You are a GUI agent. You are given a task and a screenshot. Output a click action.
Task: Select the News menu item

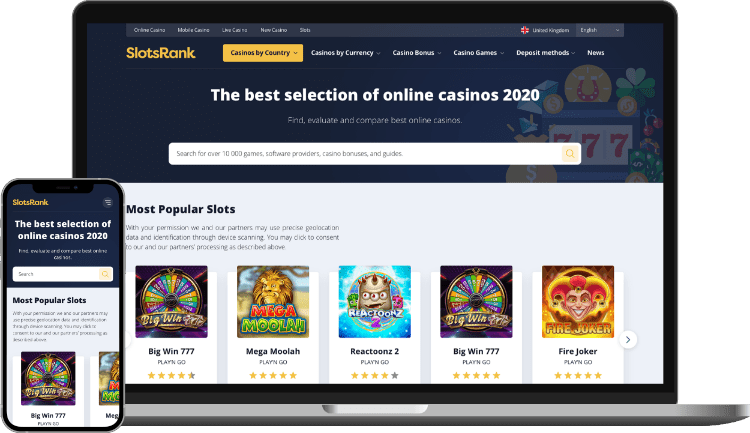pos(596,53)
